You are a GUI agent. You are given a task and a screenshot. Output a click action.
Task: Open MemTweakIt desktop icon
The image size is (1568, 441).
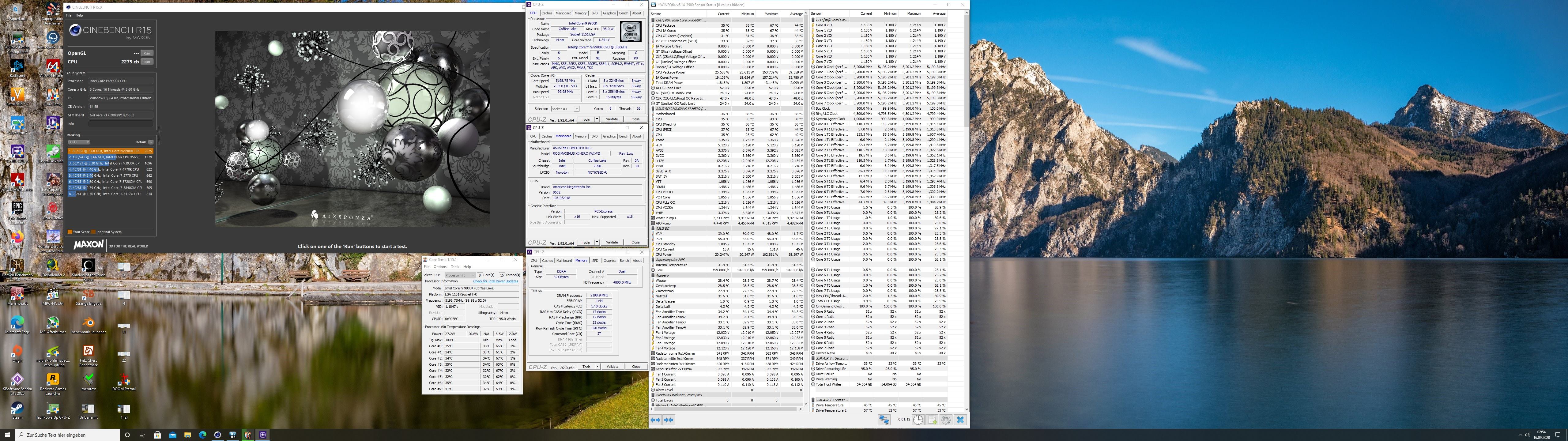pos(17,296)
